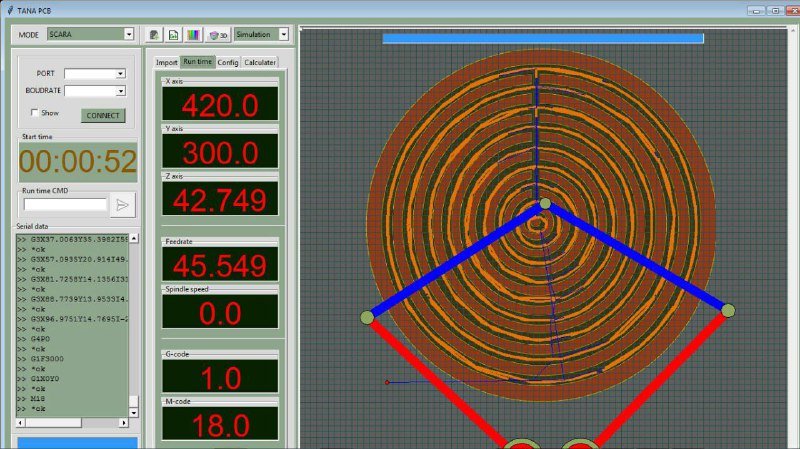The image size is (800, 449).
Task: Open the MODE SCARA dropdown
Action: click(129, 34)
